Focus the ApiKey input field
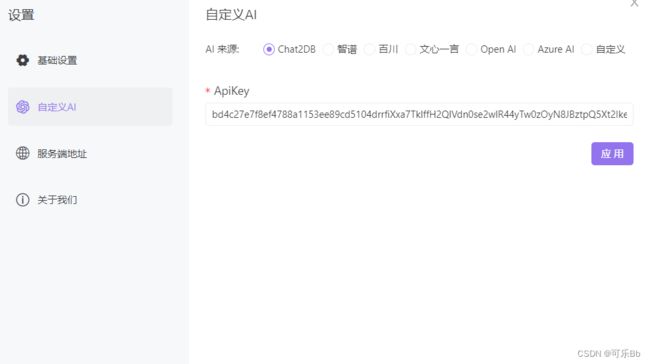 pyautogui.click(x=419, y=114)
